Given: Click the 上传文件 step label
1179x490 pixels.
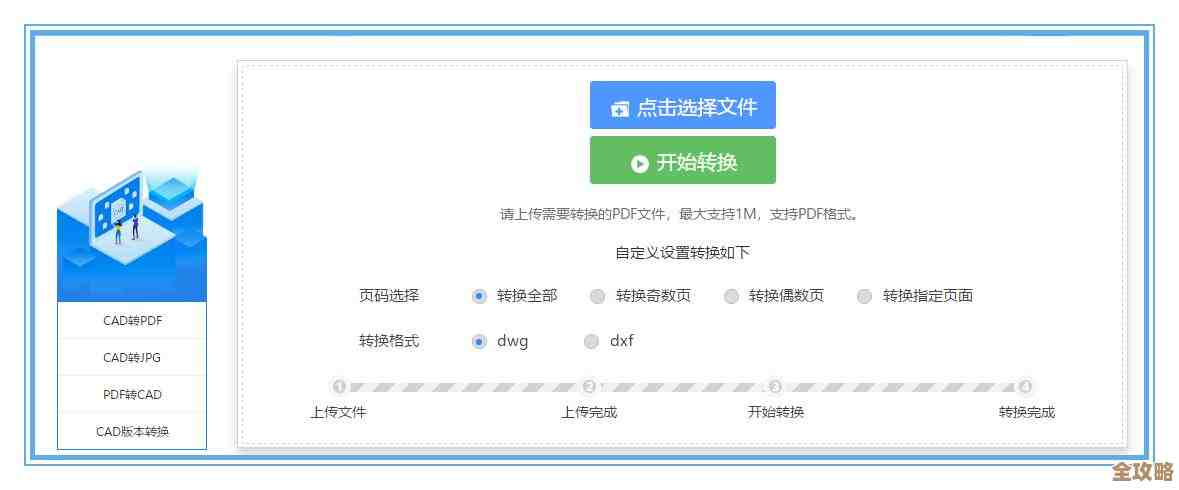Looking at the screenshot, I should click(x=338, y=413).
